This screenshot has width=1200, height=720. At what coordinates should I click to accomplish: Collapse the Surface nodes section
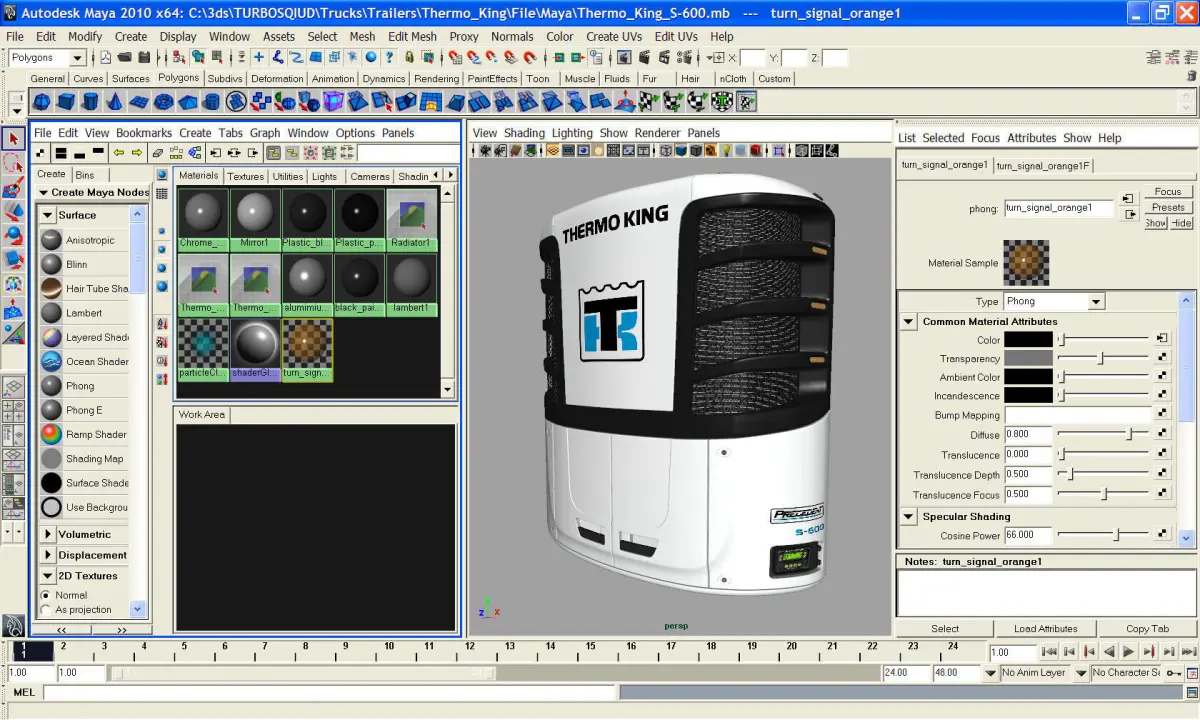(x=47, y=215)
